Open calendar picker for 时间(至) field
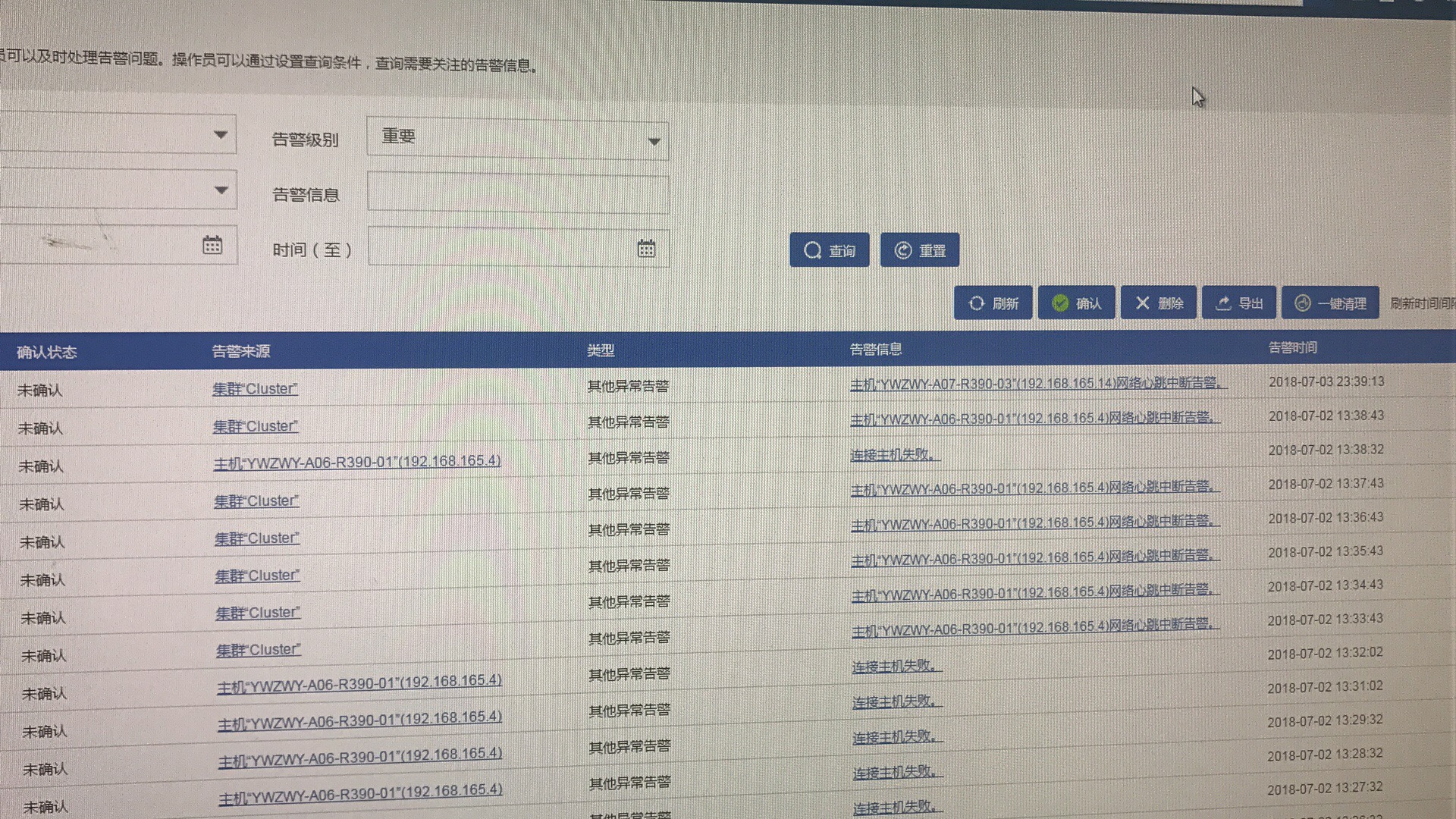Viewport: 1456px width, 819px height. point(646,249)
